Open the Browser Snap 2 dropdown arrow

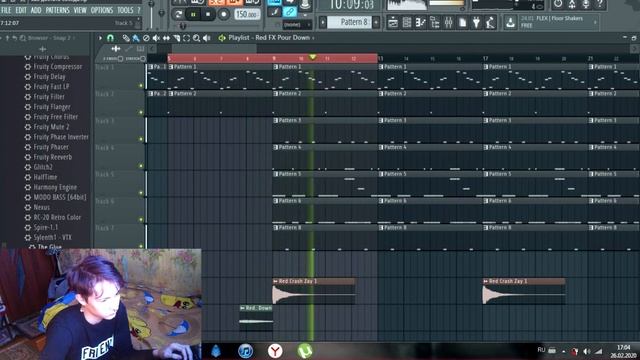coord(74,38)
